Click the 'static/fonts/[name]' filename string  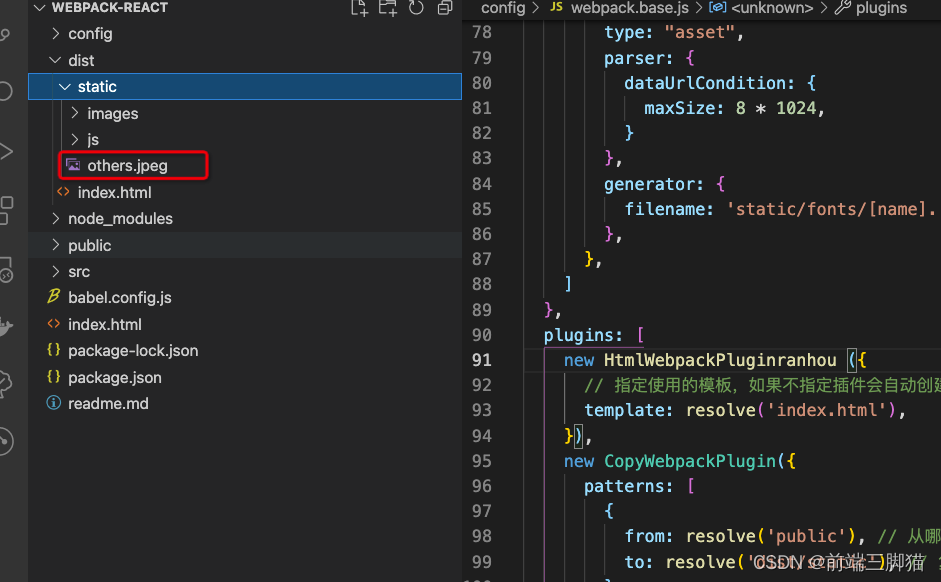point(833,209)
